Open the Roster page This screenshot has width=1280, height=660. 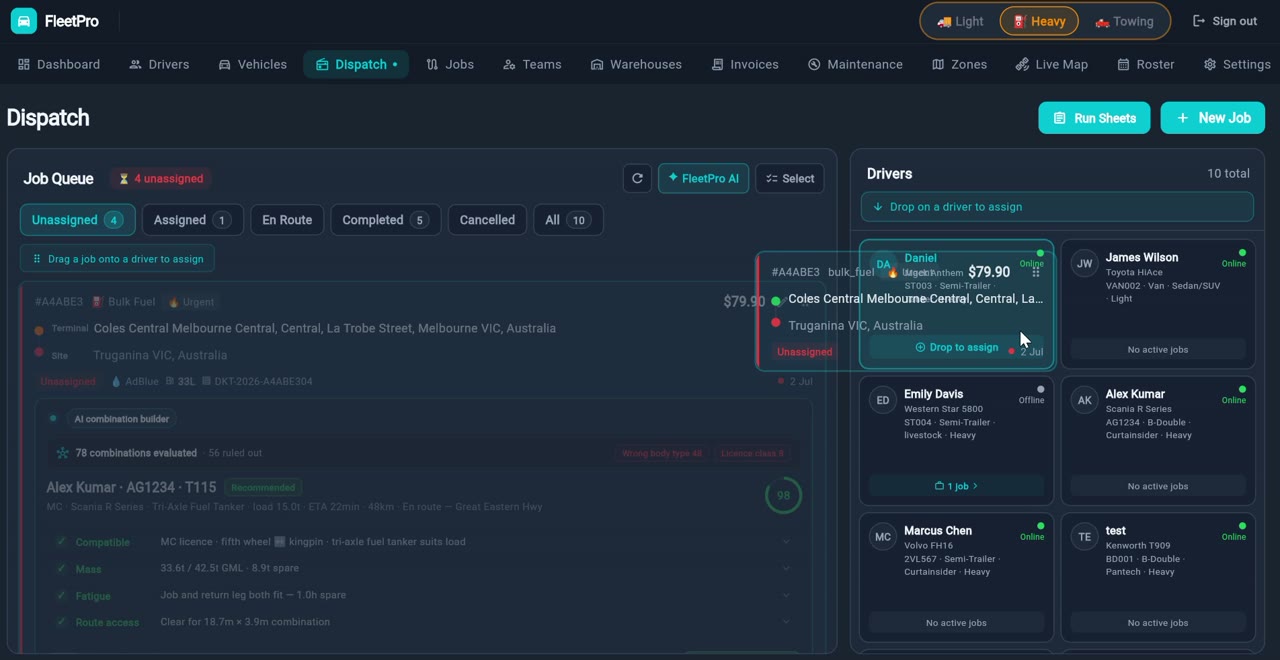[1146, 64]
